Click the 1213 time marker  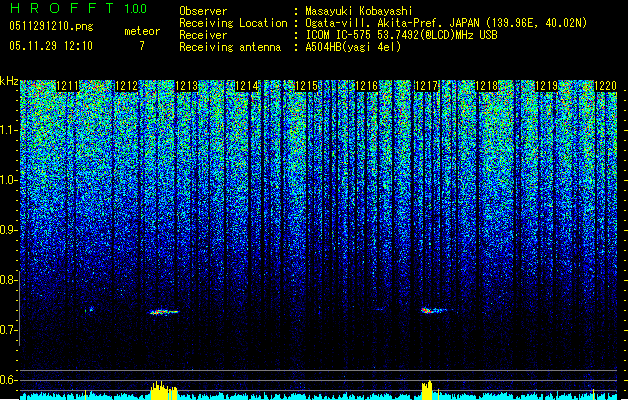(x=187, y=86)
